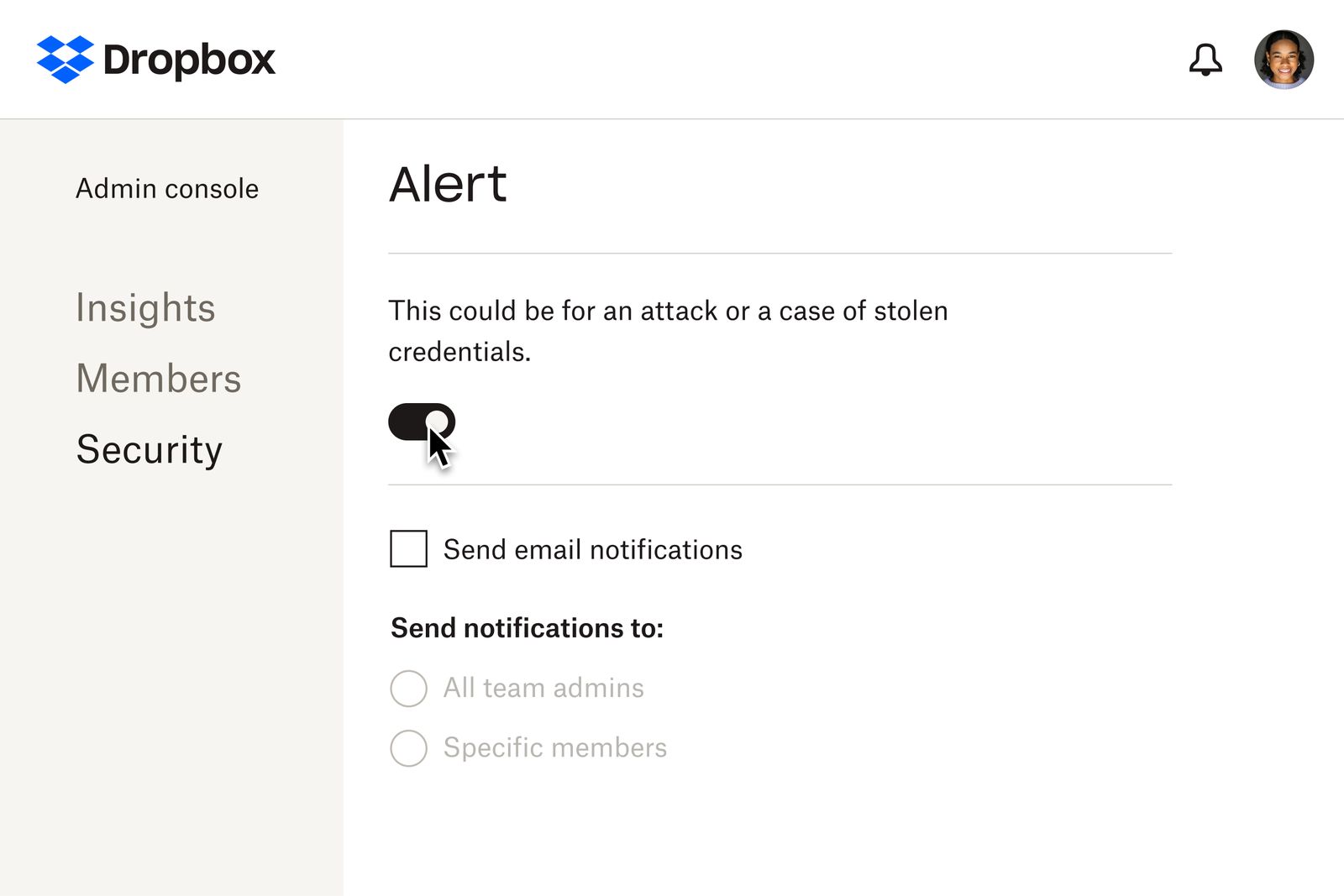This screenshot has height=896, width=1344.
Task: Switch to the Insights section
Action: (146, 309)
